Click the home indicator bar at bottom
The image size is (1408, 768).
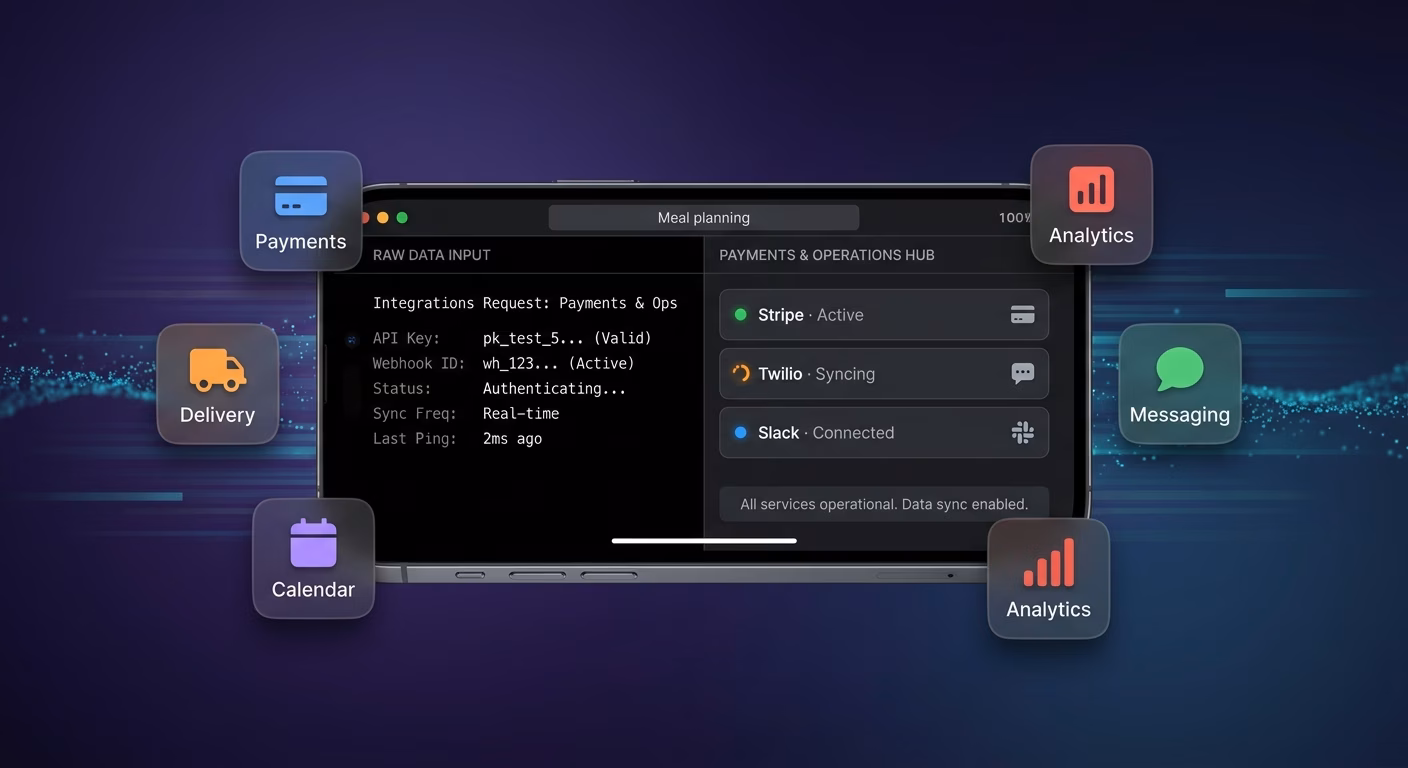(x=704, y=541)
